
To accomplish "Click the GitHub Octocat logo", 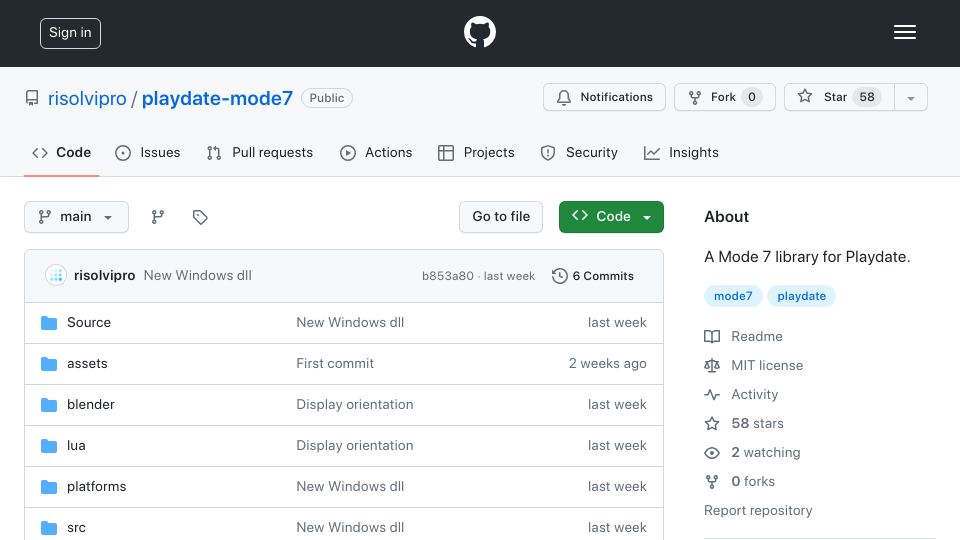I will tap(479, 32).
